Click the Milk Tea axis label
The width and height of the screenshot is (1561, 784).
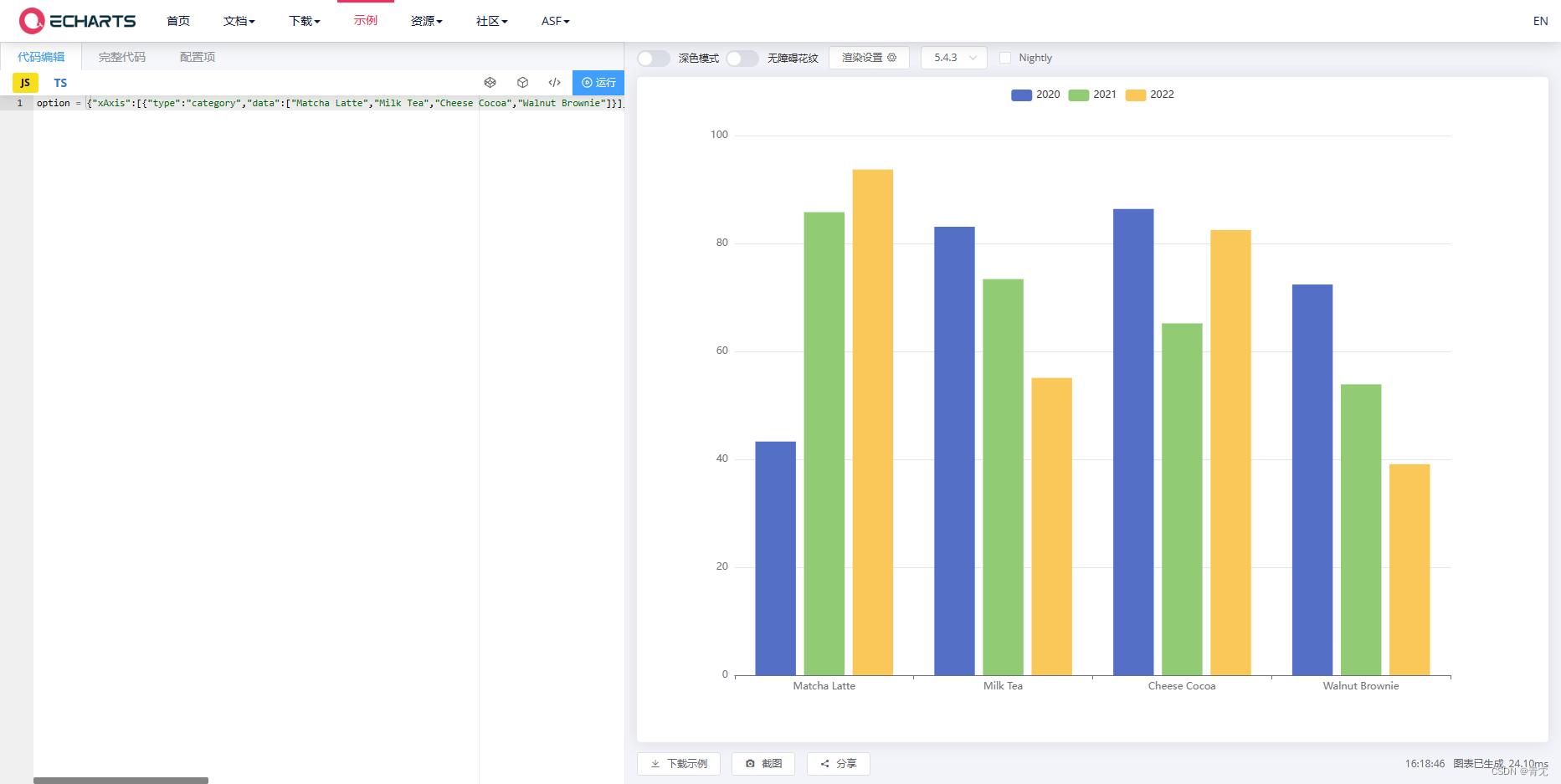[1003, 686]
